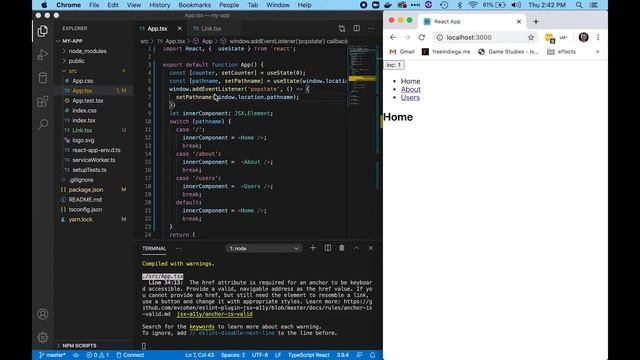Open App.css in the explorer

tap(82, 81)
